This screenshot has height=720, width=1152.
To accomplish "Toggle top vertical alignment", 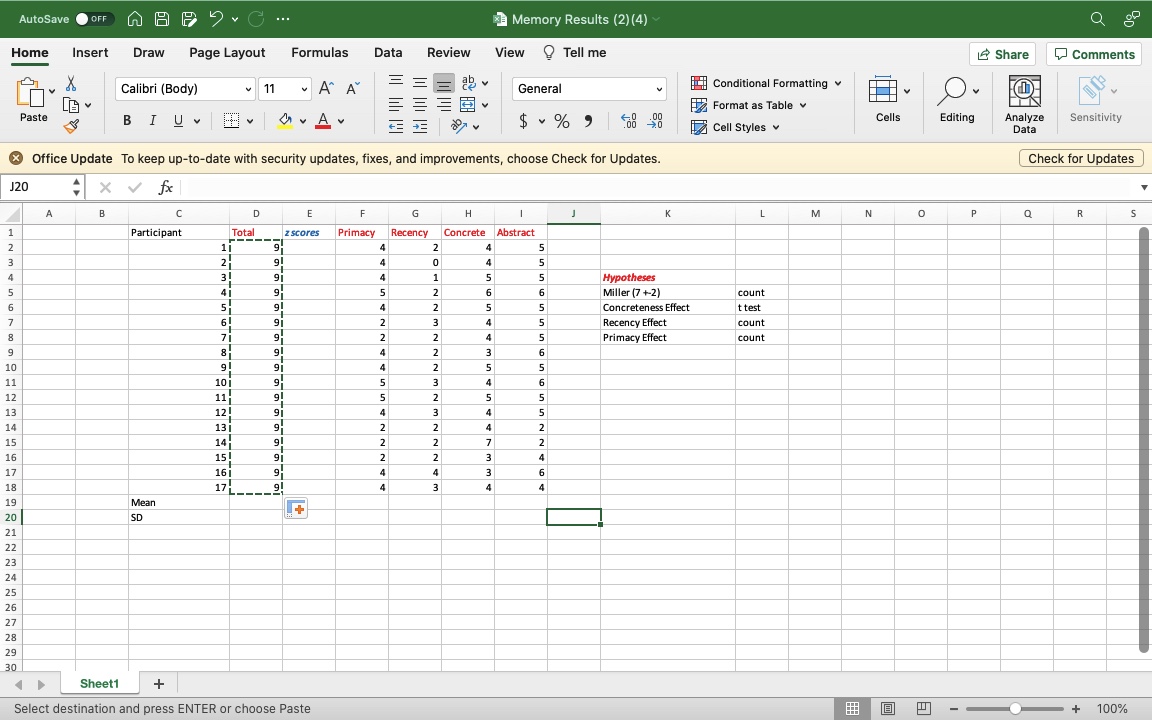I will coord(396,82).
